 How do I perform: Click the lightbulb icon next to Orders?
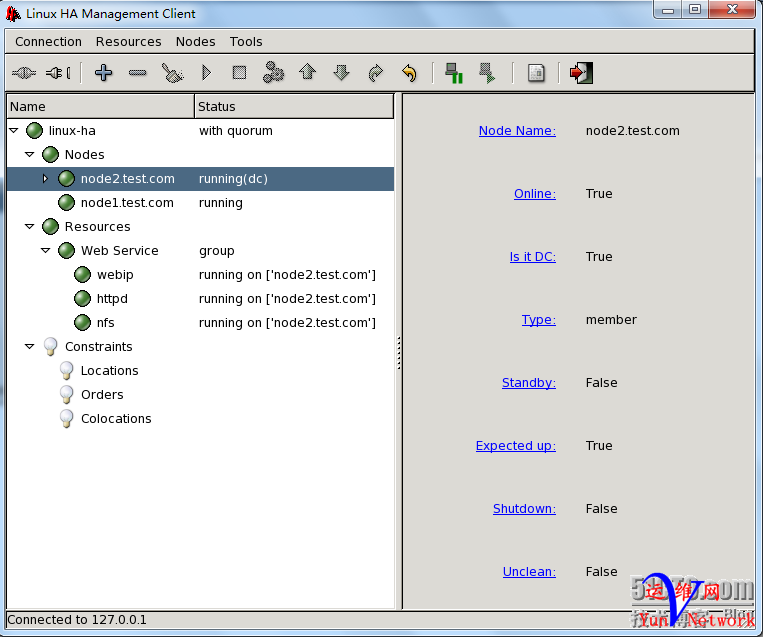[66, 395]
